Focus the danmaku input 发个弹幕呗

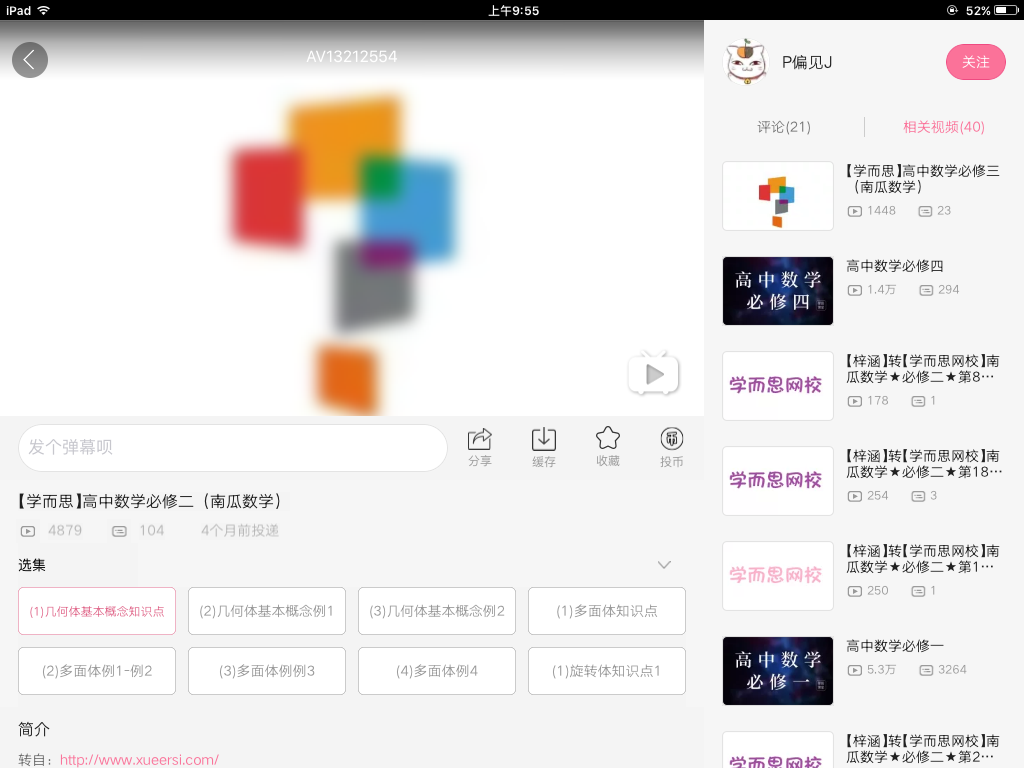point(232,447)
